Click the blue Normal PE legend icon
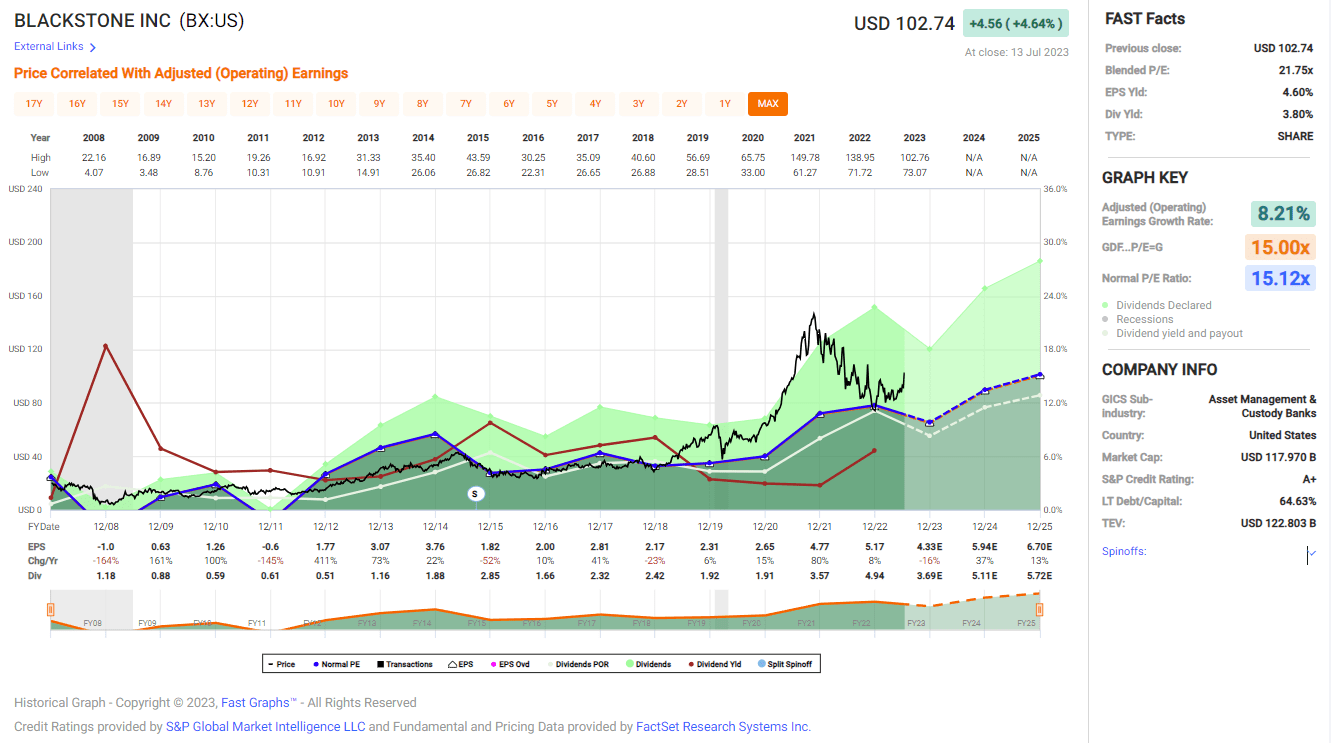This screenshot has height=743, width=1331. click(x=315, y=663)
